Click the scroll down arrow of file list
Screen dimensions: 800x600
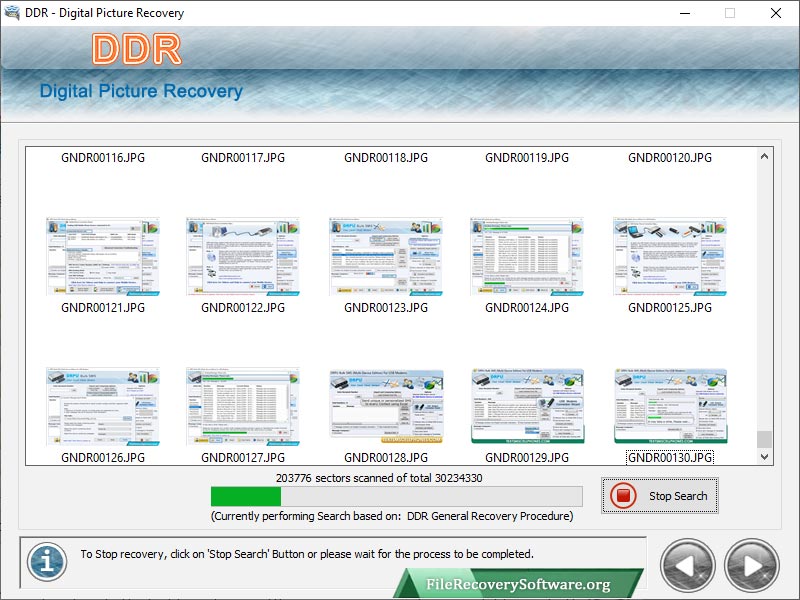click(765, 457)
